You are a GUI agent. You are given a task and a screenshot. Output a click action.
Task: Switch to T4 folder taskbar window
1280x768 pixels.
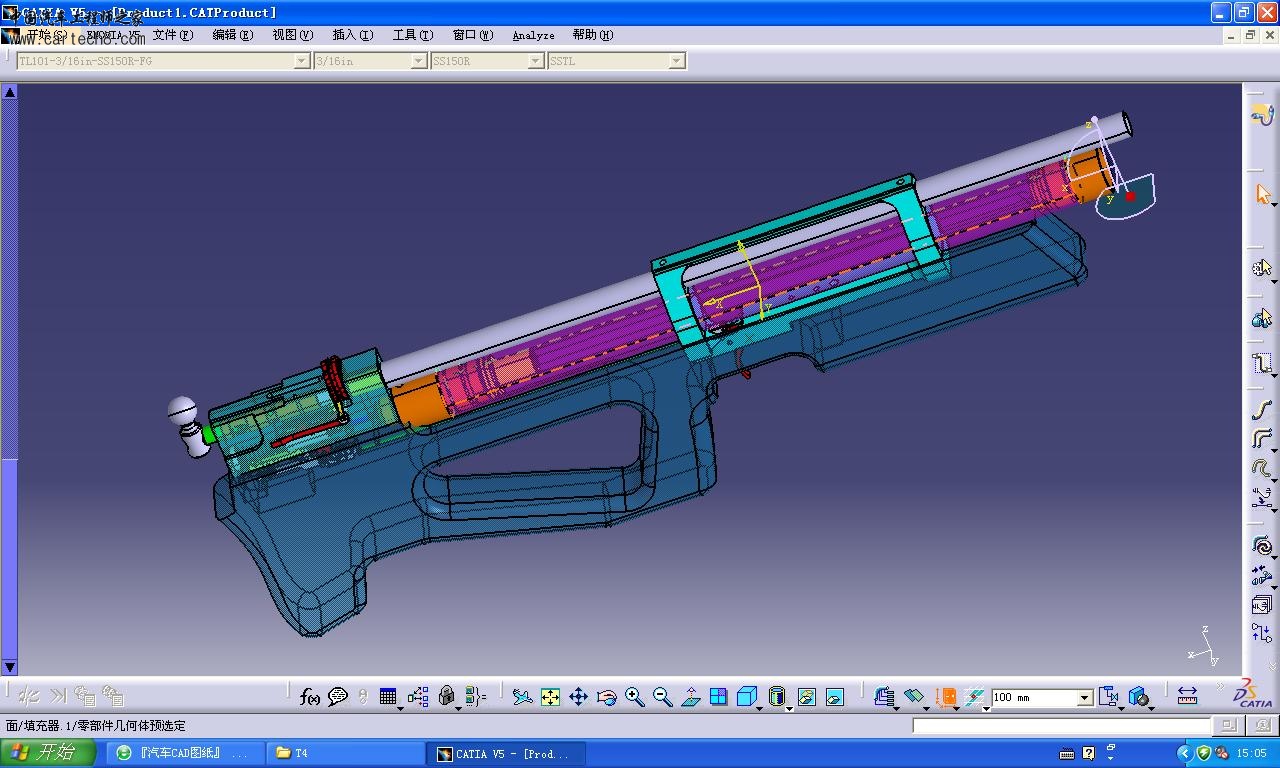point(346,753)
